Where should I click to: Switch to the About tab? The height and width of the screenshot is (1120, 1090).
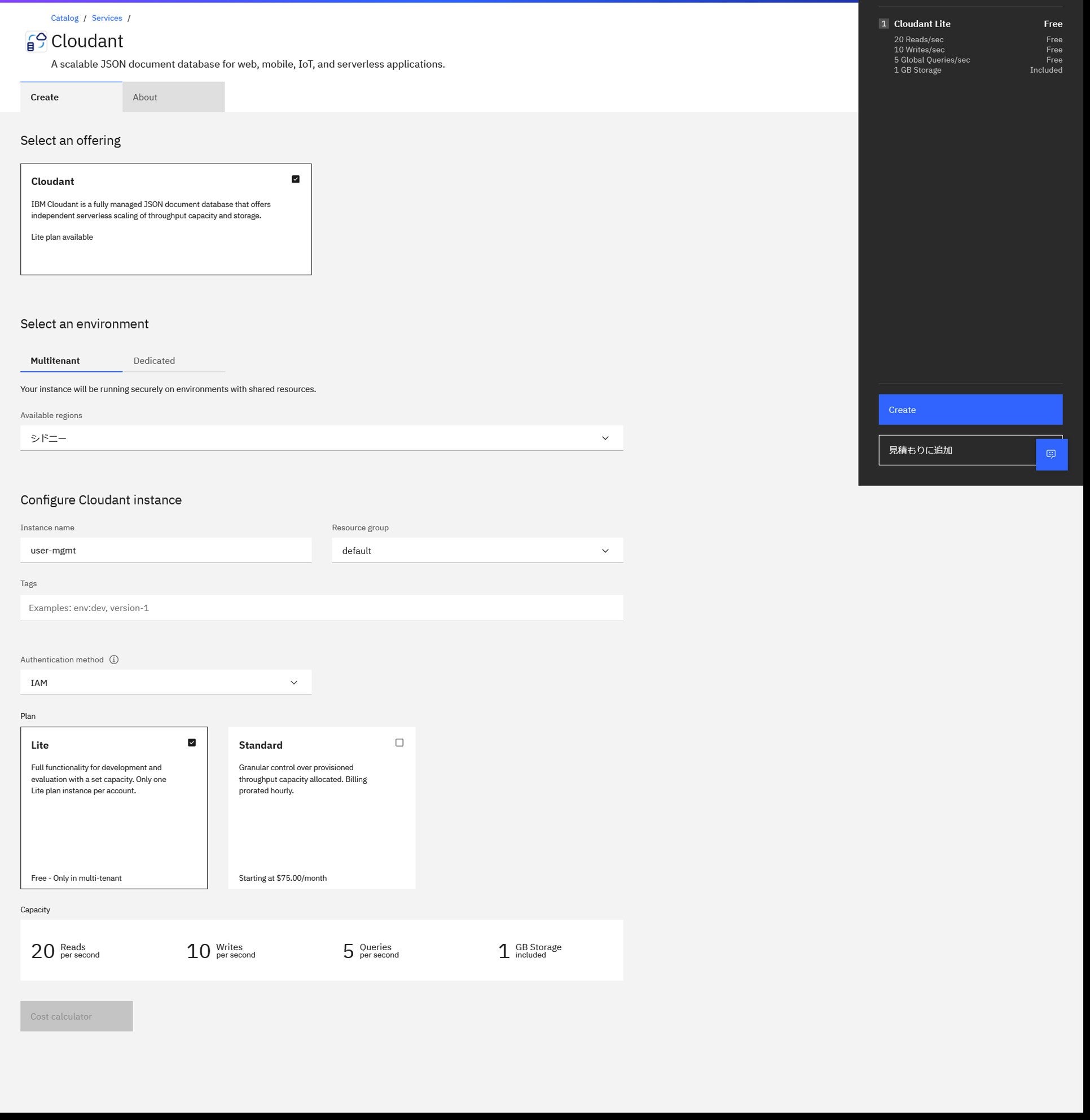tap(173, 98)
